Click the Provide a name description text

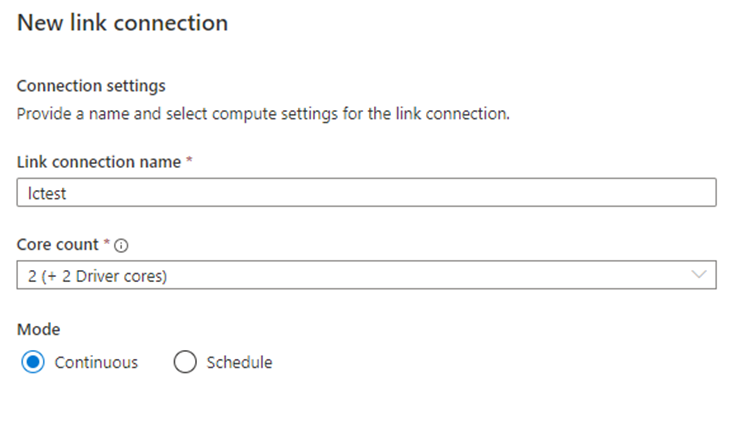click(263, 113)
